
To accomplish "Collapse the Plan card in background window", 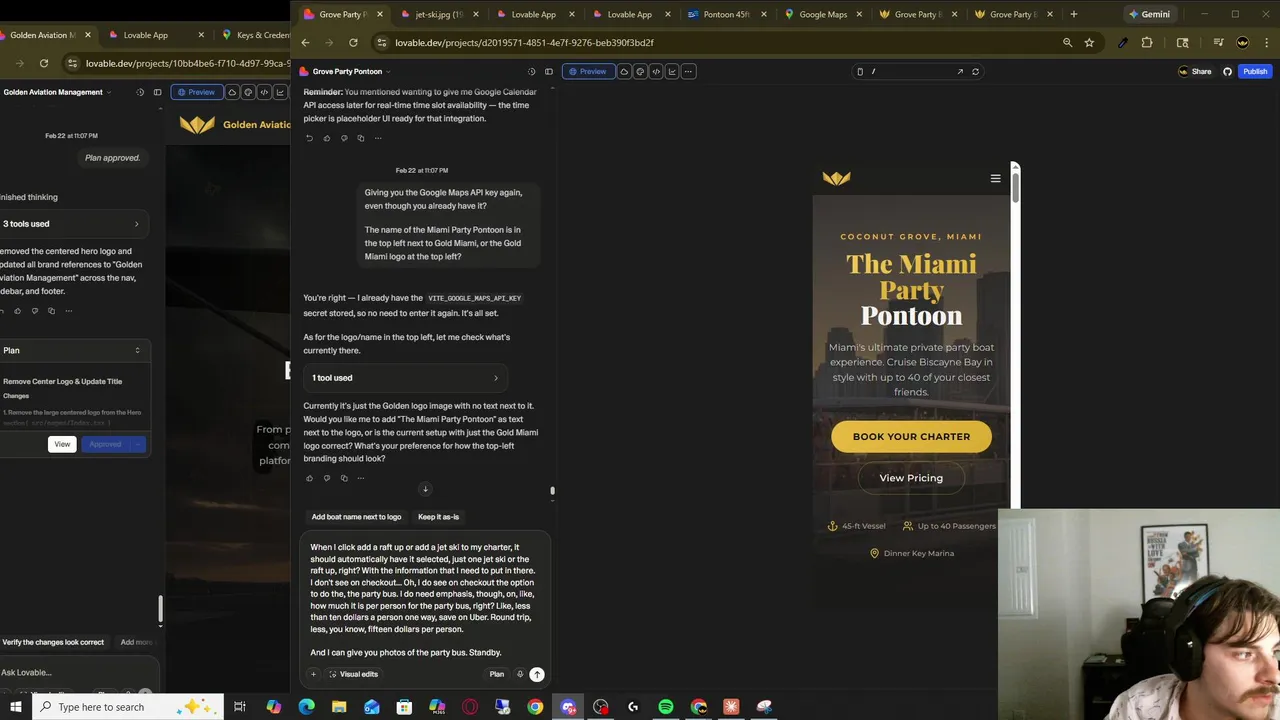I will [137, 350].
